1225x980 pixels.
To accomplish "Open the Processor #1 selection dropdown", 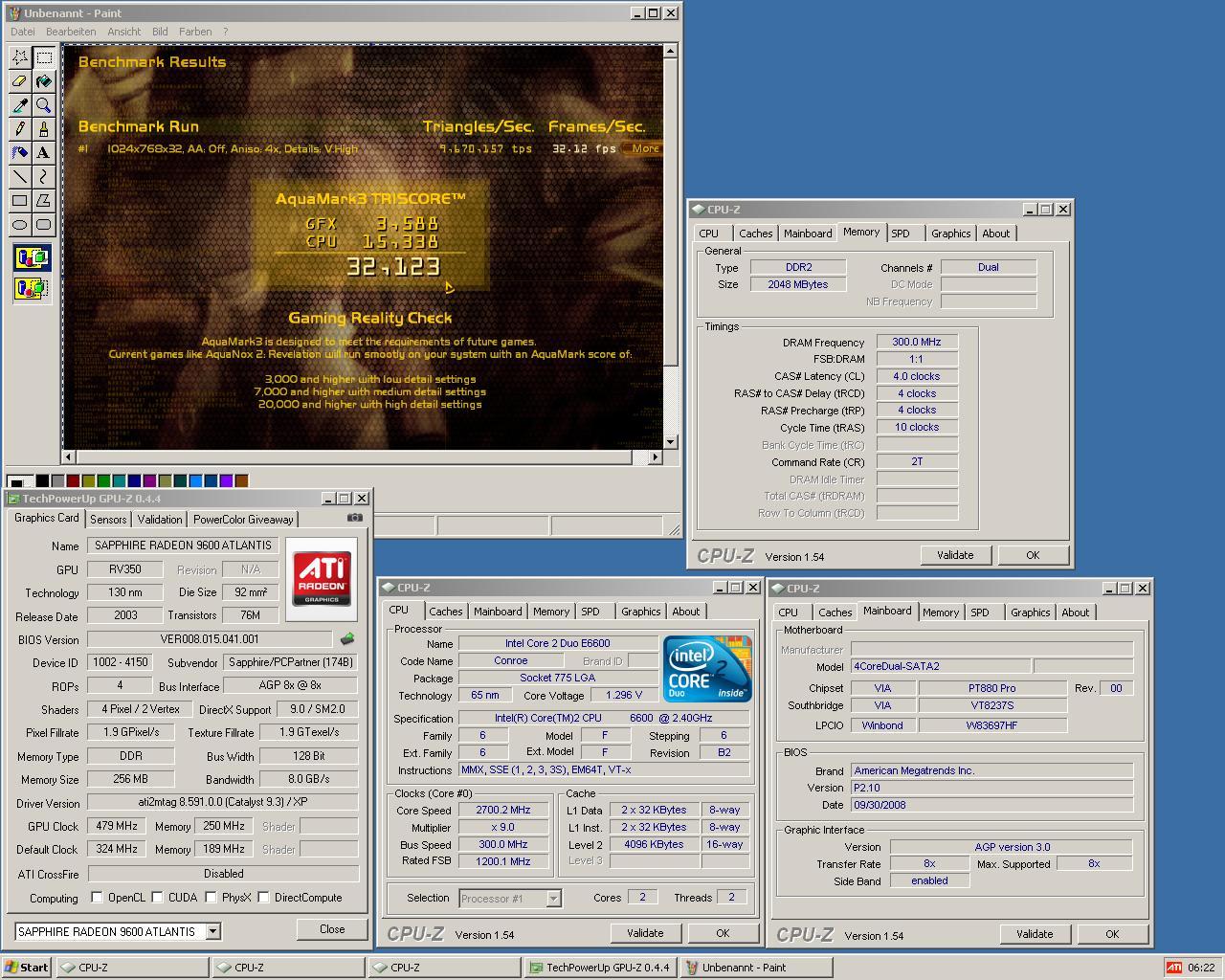I will click(x=553, y=899).
